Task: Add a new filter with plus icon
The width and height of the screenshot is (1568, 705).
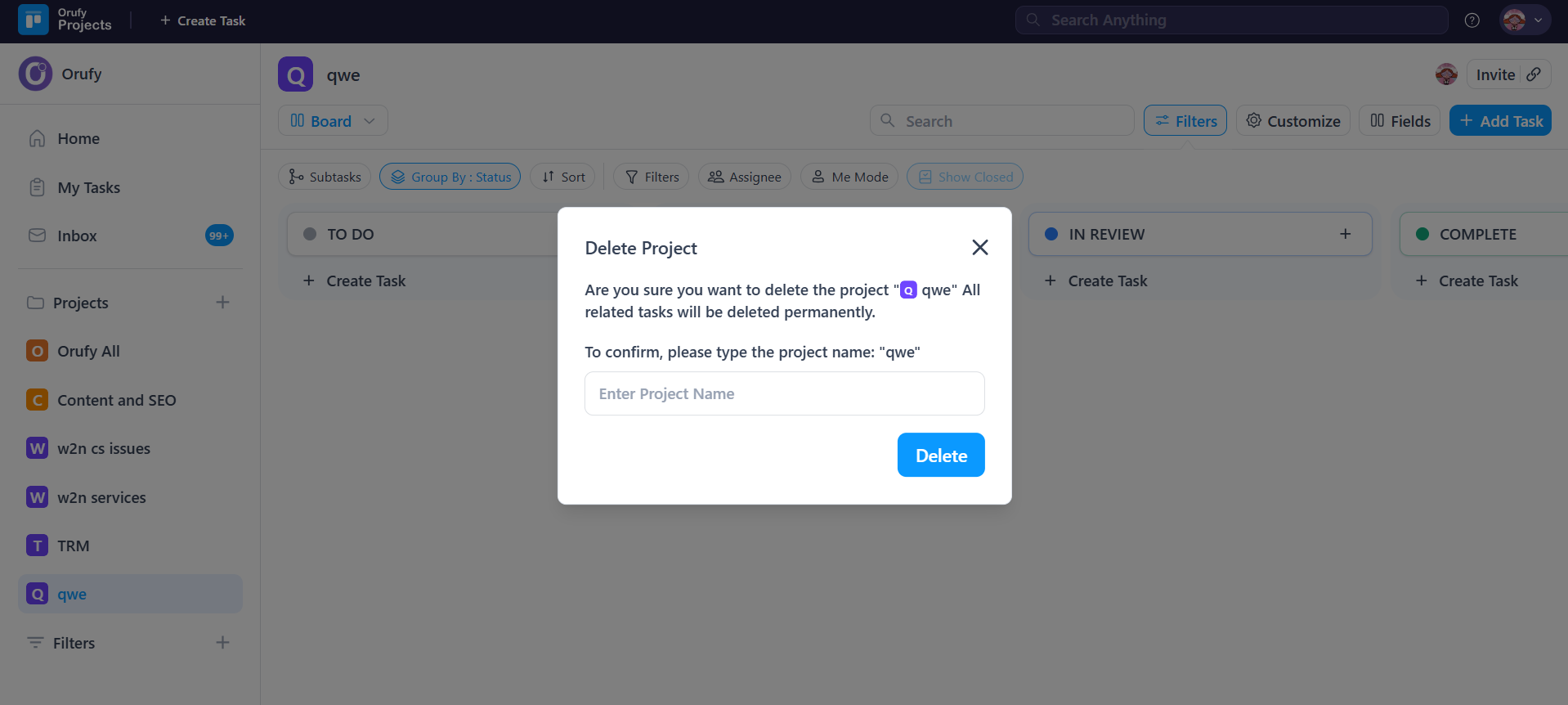Action: click(222, 643)
